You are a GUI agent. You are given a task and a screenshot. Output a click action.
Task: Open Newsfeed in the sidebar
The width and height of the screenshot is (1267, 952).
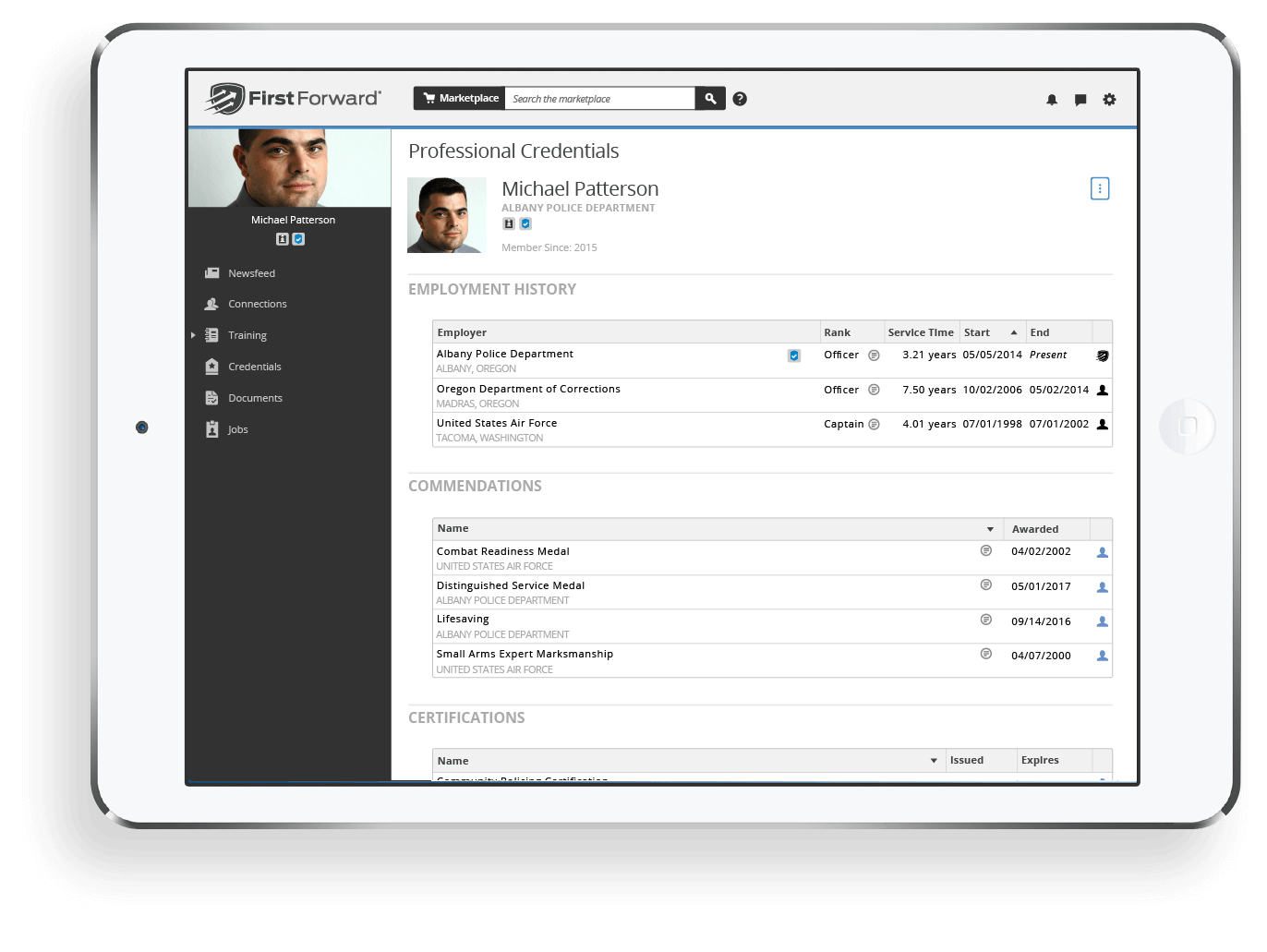click(x=251, y=273)
